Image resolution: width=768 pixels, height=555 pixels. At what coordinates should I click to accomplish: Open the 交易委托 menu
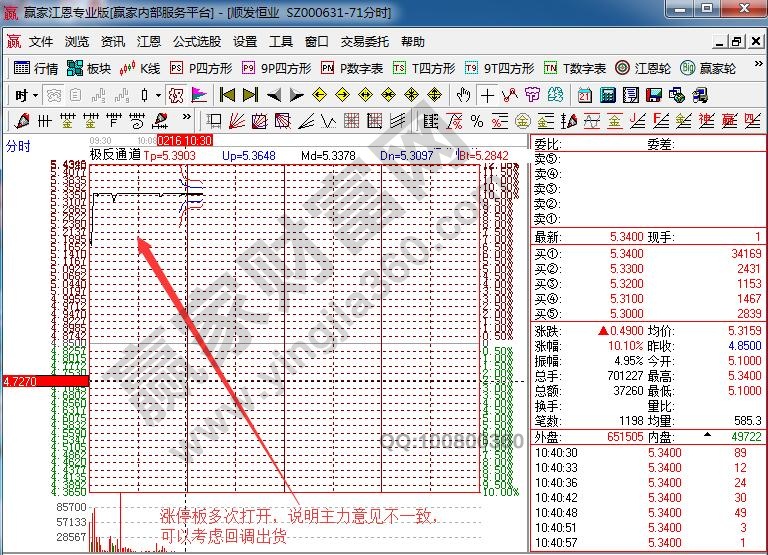(365, 42)
